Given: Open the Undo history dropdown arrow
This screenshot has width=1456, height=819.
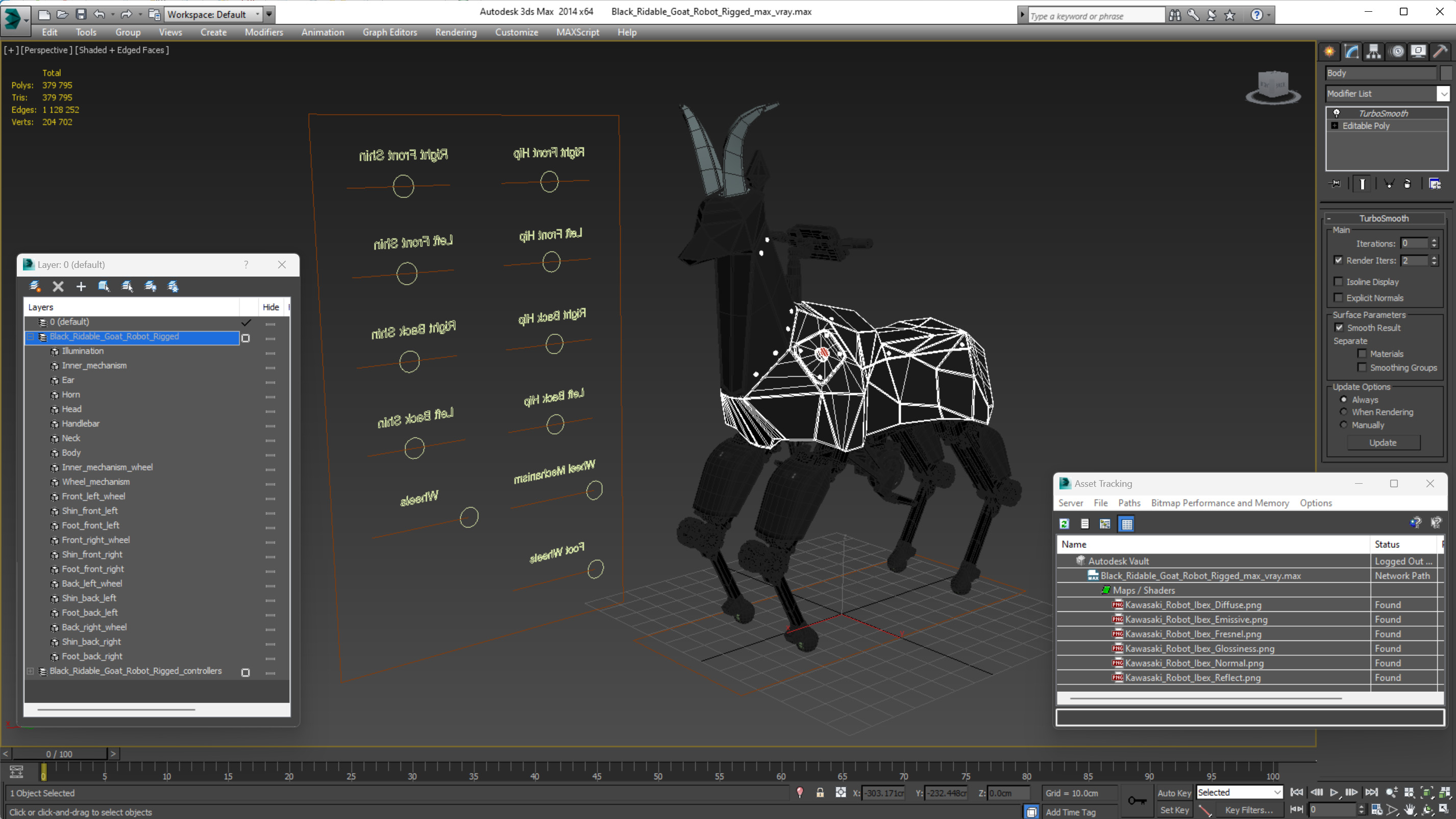Looking at the screenshot, I should coord(112,14).
